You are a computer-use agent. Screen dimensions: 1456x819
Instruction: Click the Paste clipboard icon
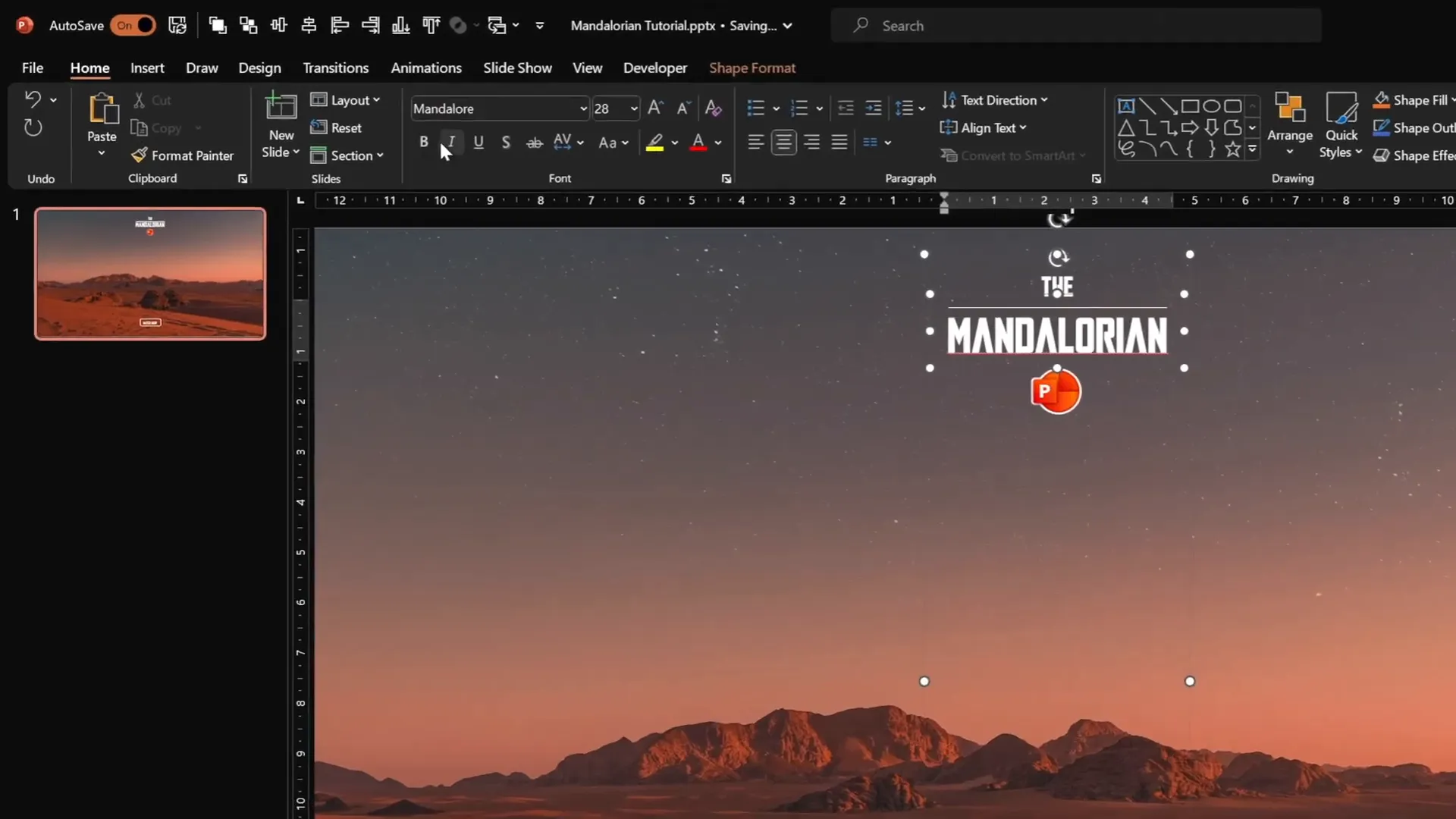click(x=102, y=108)
